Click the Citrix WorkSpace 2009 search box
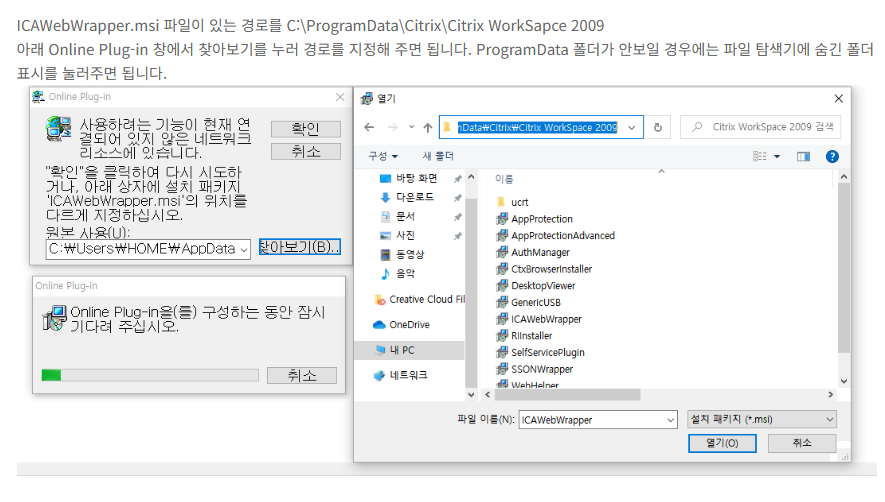 click(760, 127)
